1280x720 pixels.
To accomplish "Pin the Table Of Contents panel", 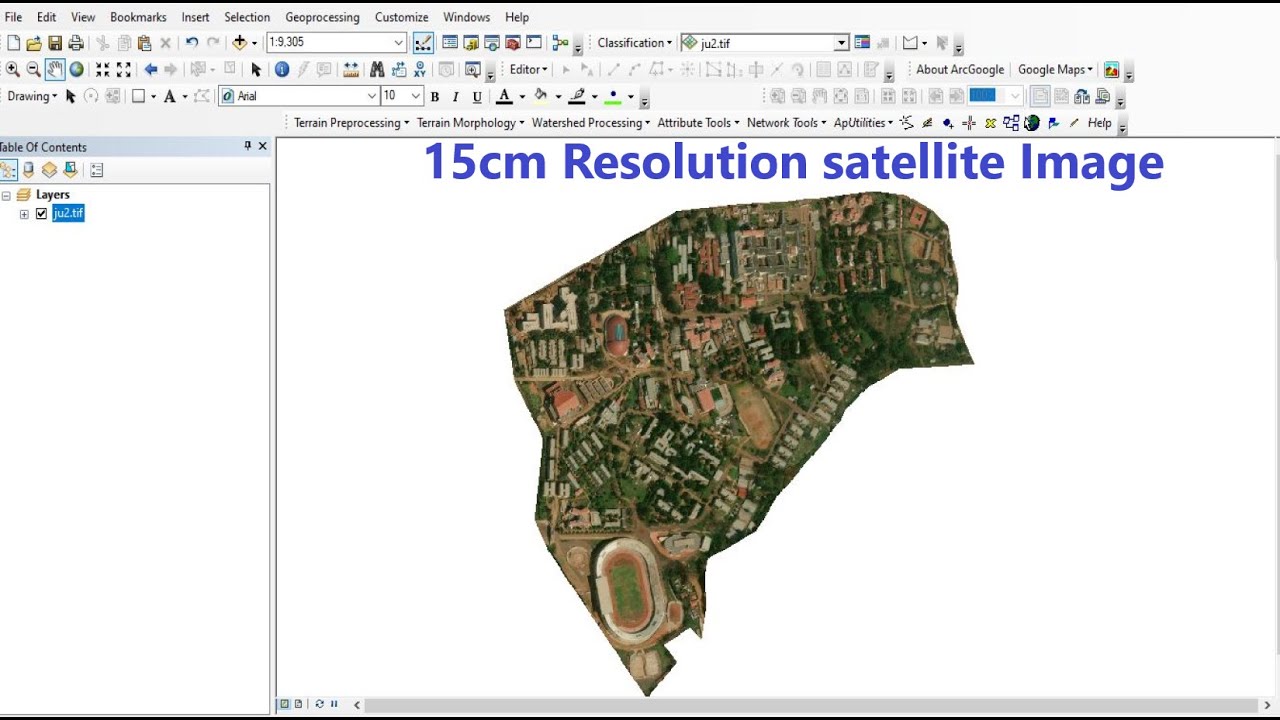I will click(248, 146).
